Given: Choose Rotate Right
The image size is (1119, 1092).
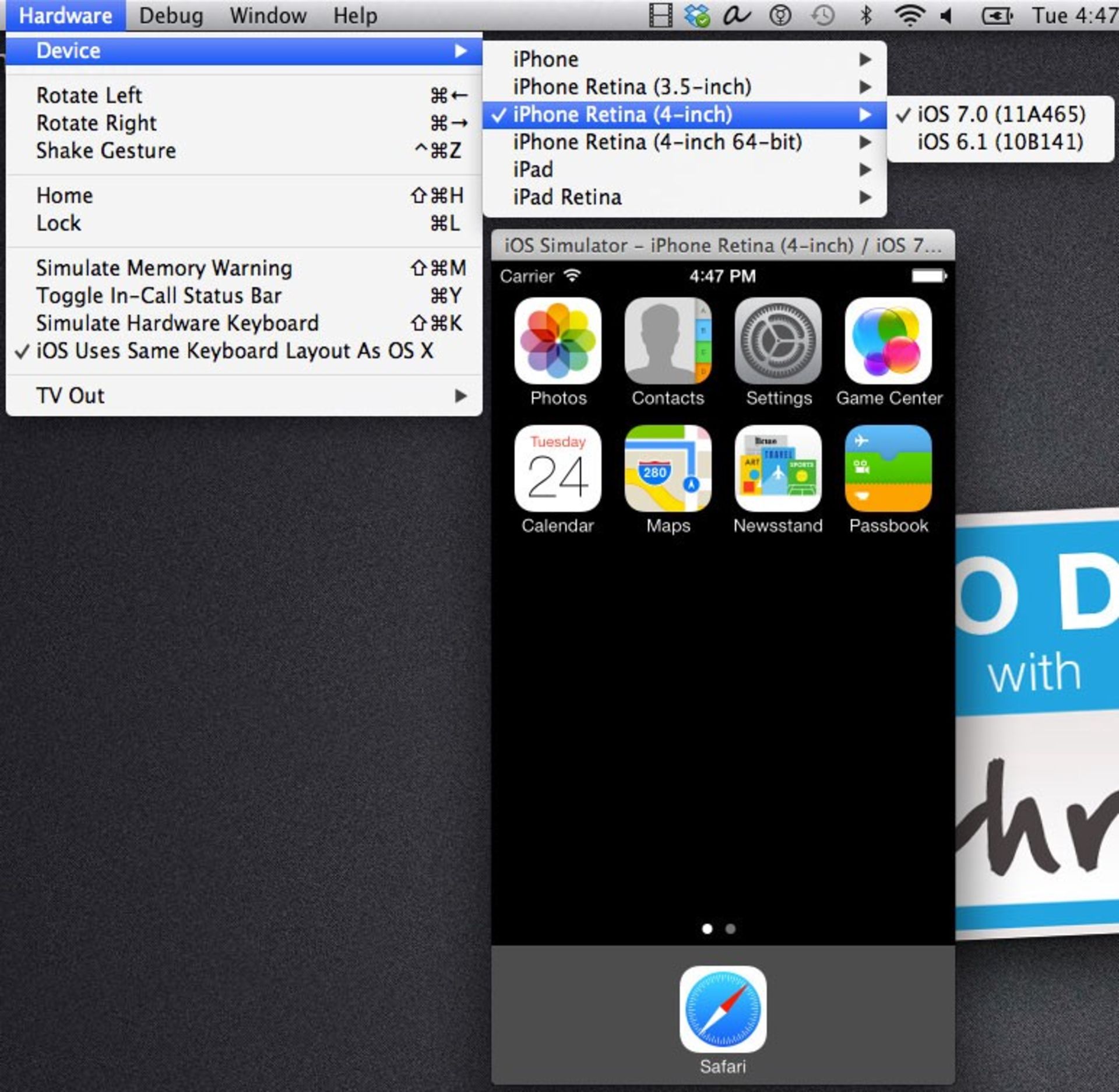Looking at the screenshot, I should (x=244, y=123).
